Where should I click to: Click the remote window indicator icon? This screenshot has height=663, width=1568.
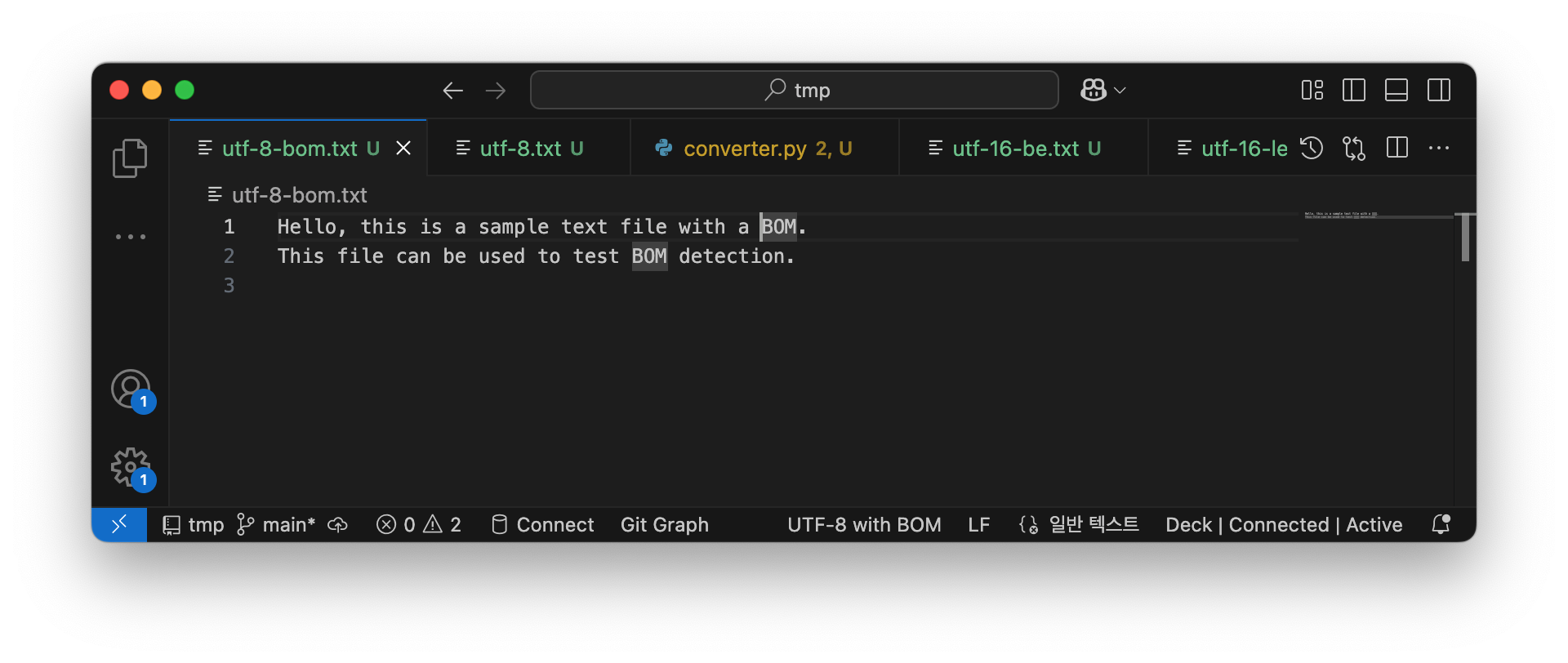coord(119,524)
